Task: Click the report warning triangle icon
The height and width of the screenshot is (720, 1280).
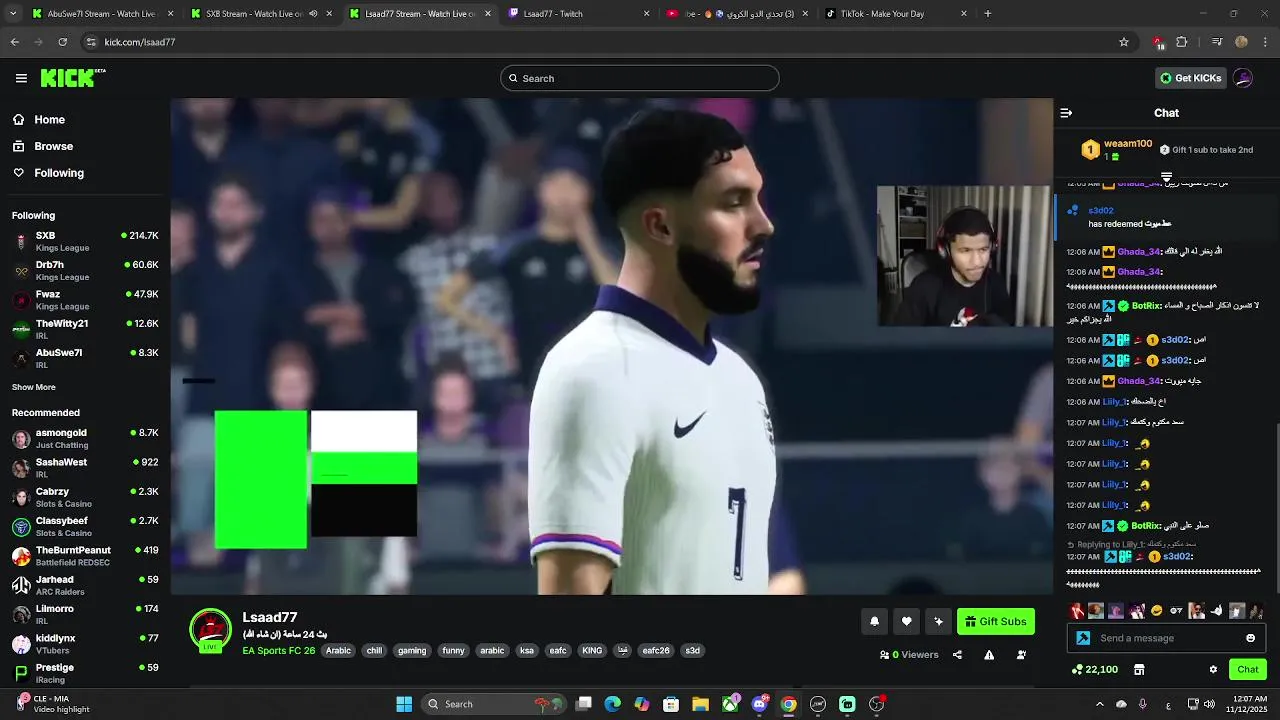Action: pyautogui.click(x=989, y=655)
